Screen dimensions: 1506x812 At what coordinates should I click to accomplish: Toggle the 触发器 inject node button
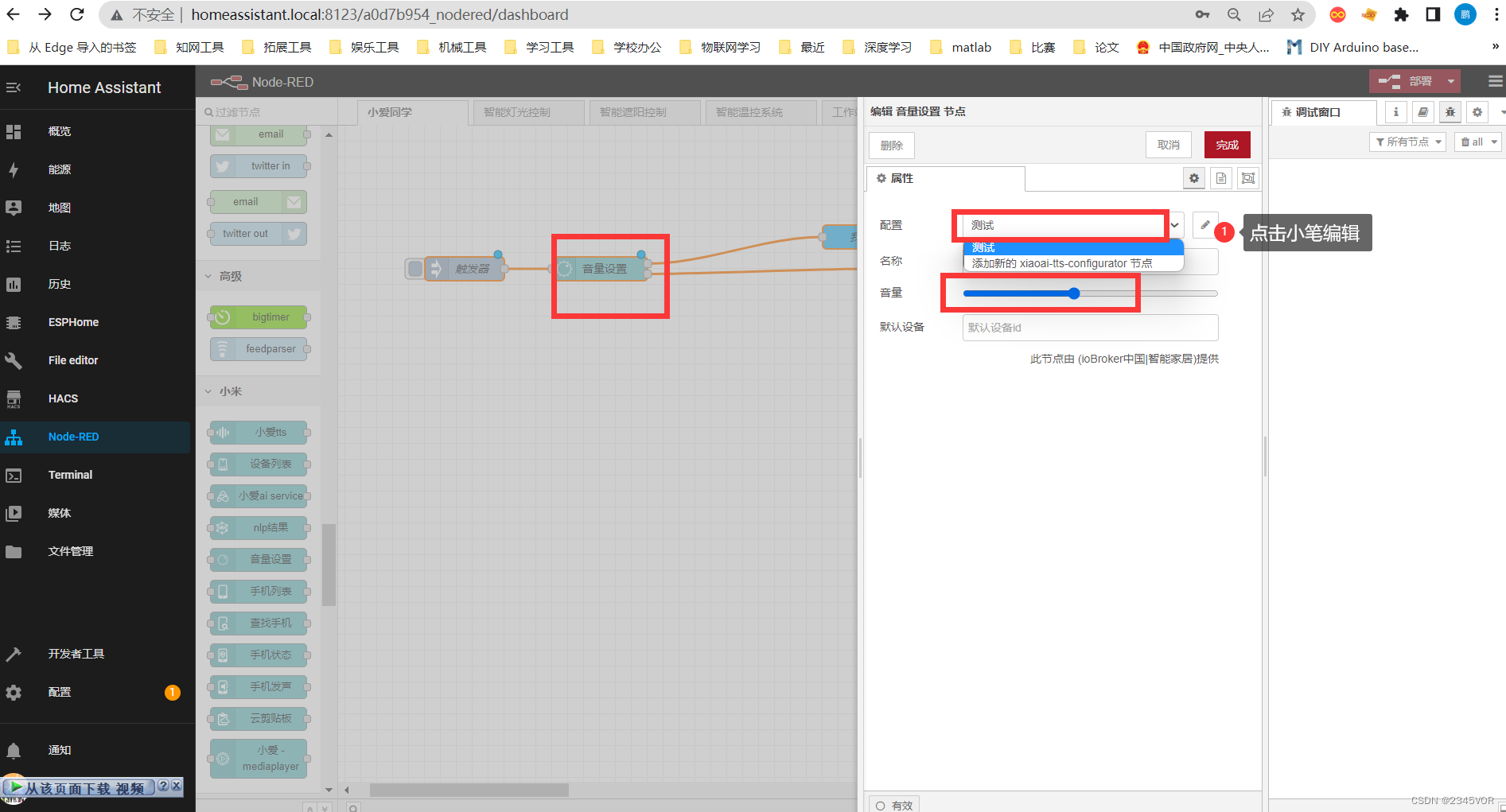click(415, 269)
